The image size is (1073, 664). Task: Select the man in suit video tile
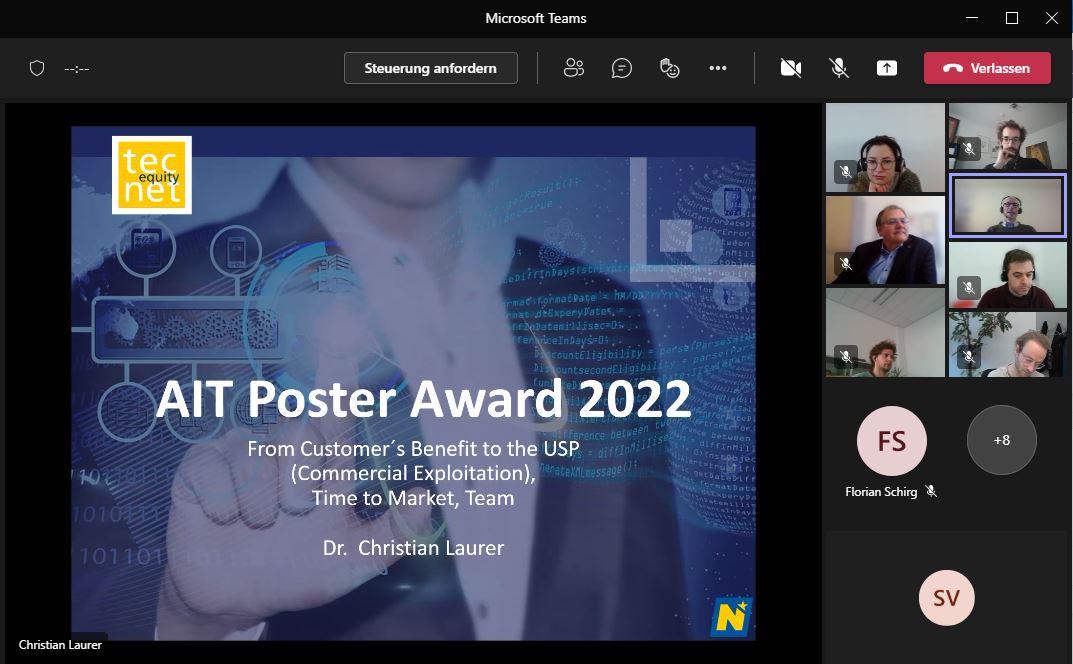click(885, 240)
